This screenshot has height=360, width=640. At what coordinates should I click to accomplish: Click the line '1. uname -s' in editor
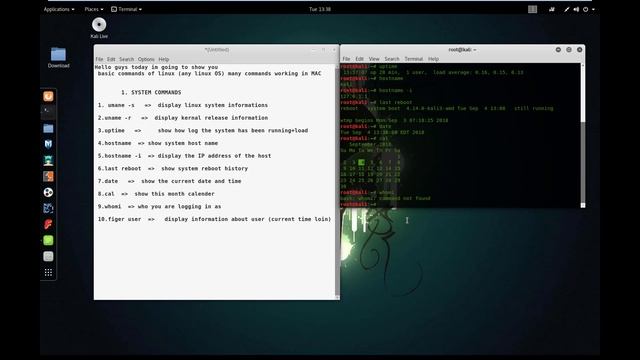click(x=183, y=105)
